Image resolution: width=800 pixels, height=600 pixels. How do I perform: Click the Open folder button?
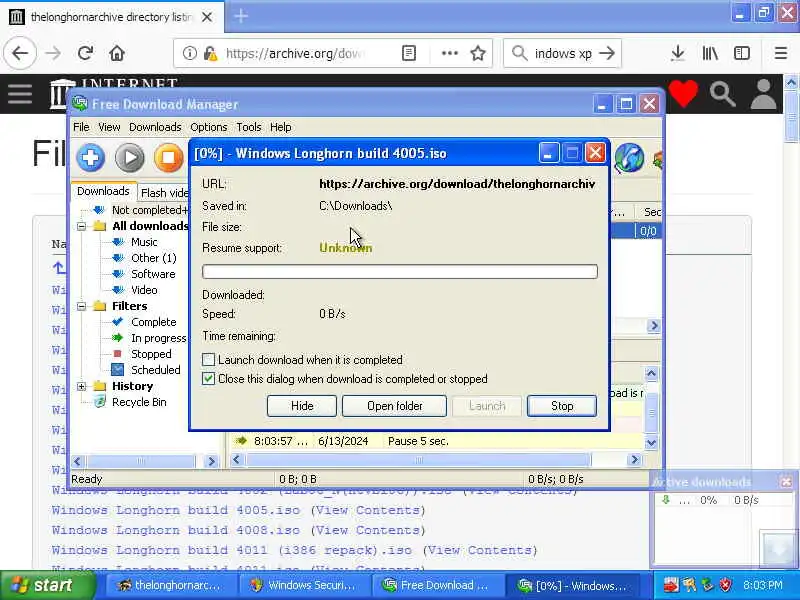tap(394, 406)
